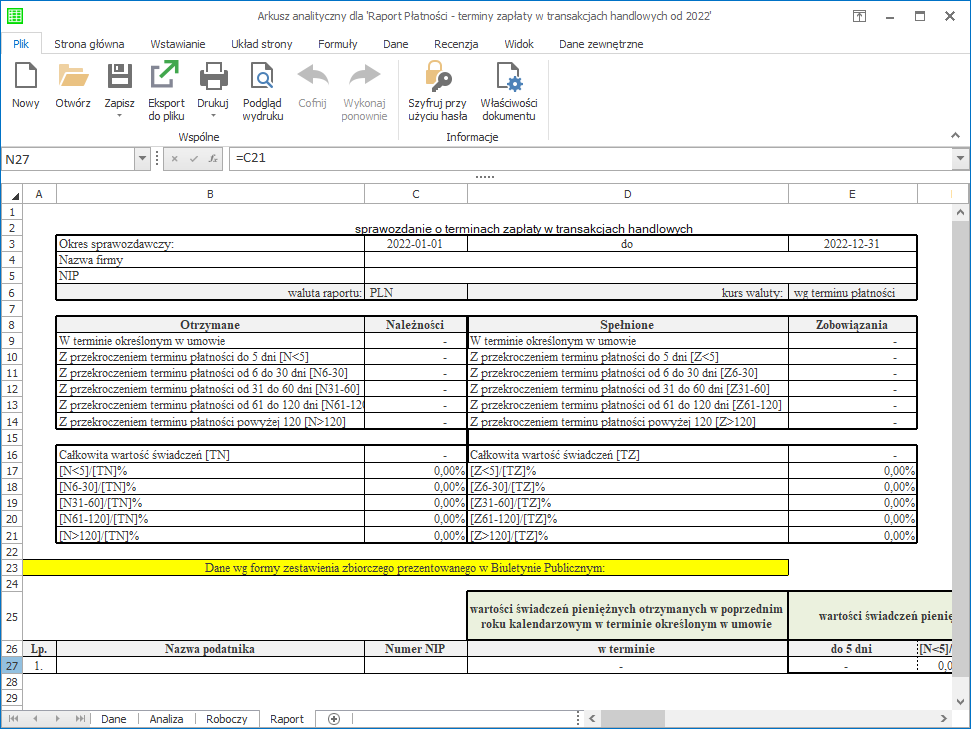This screenshot has height=729, width=971.
Task: Expand the formula bar dropdown arrow
Action: click(x=960, y=159)
